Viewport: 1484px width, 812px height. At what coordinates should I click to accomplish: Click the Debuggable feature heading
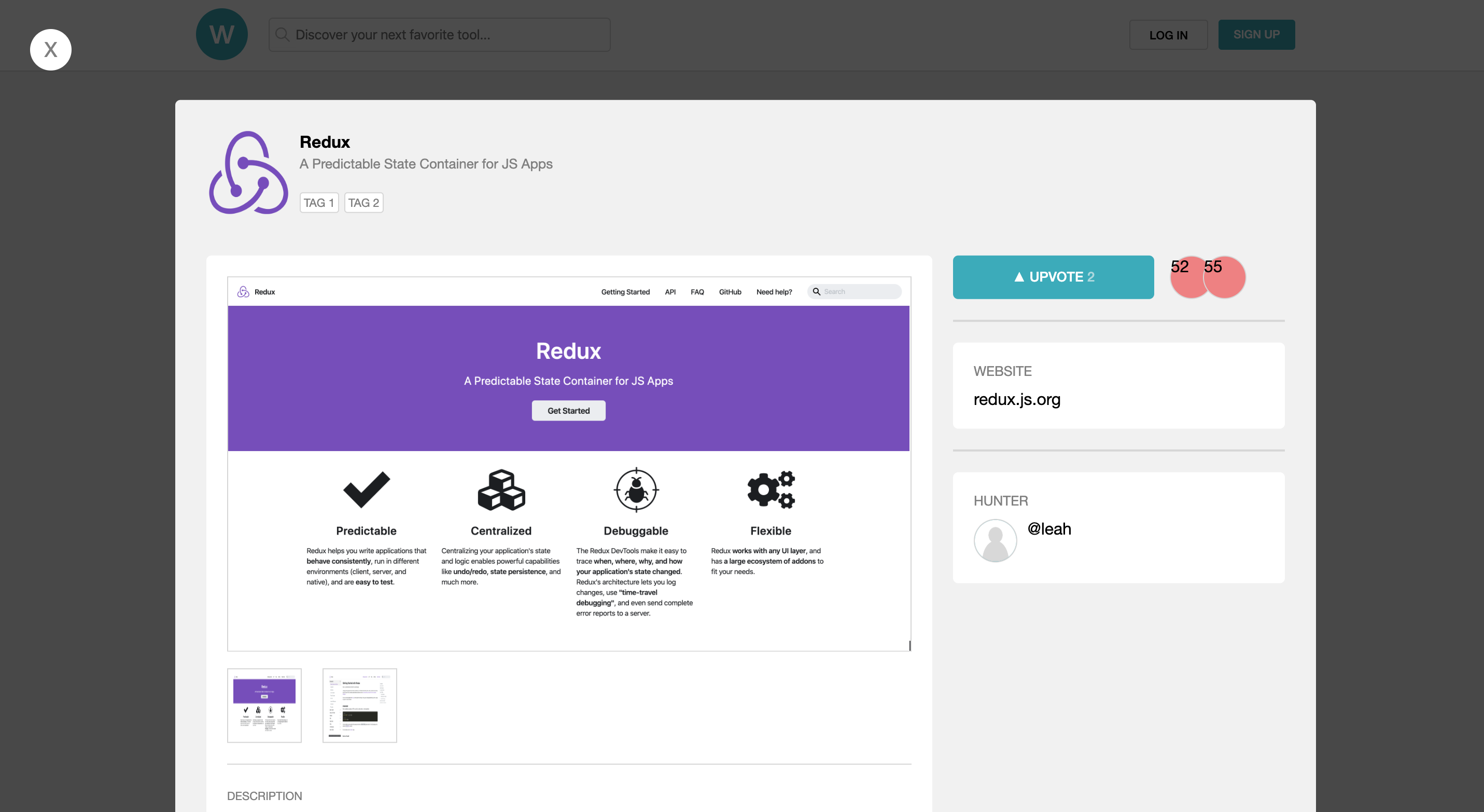(636, 531)
